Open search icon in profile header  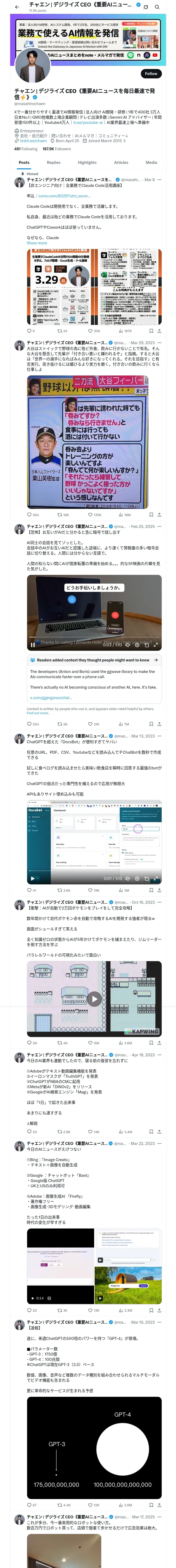[x=157, y=7]
